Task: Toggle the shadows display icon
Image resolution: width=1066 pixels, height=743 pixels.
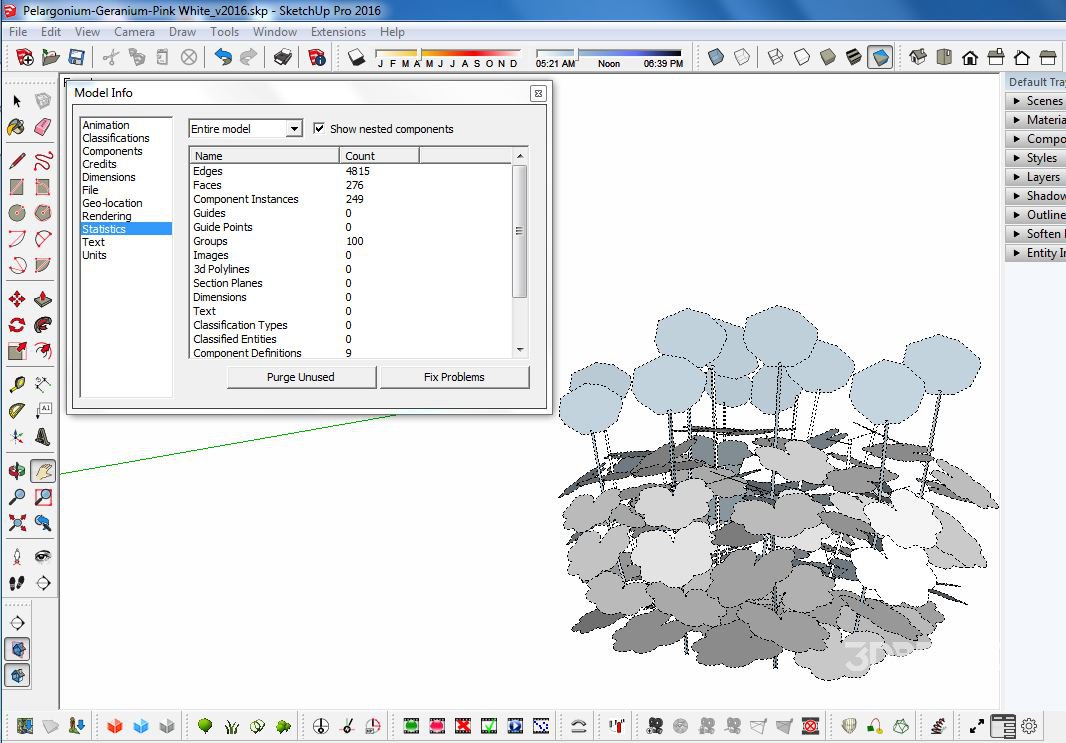Action: 357,57
